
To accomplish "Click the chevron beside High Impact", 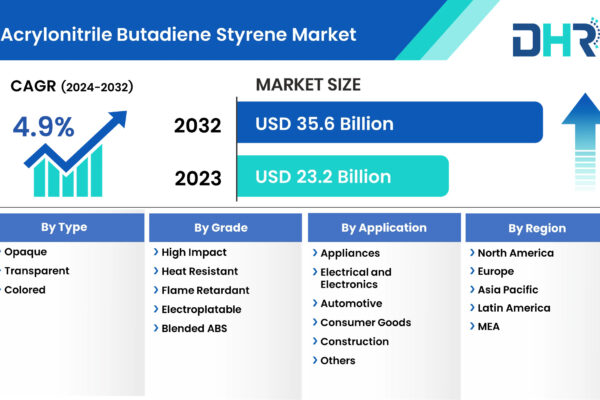I will click(155, 253).
